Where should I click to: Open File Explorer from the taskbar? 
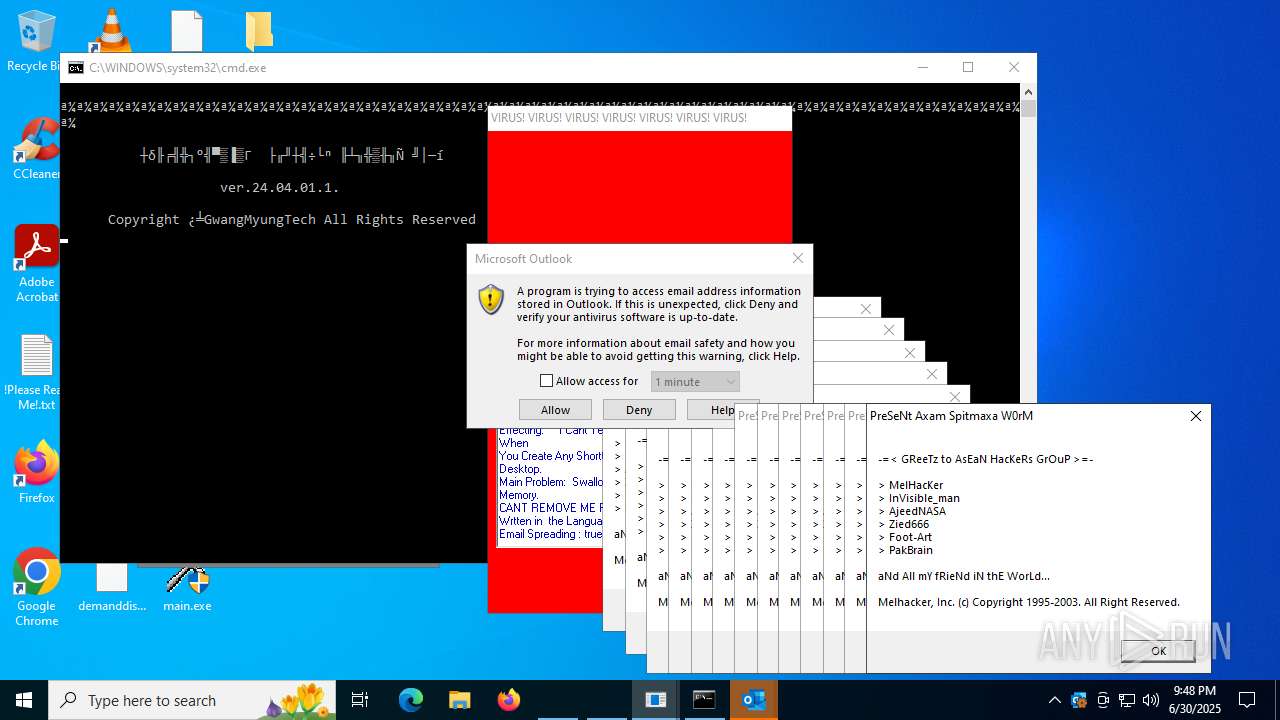[x=459, y=700]
